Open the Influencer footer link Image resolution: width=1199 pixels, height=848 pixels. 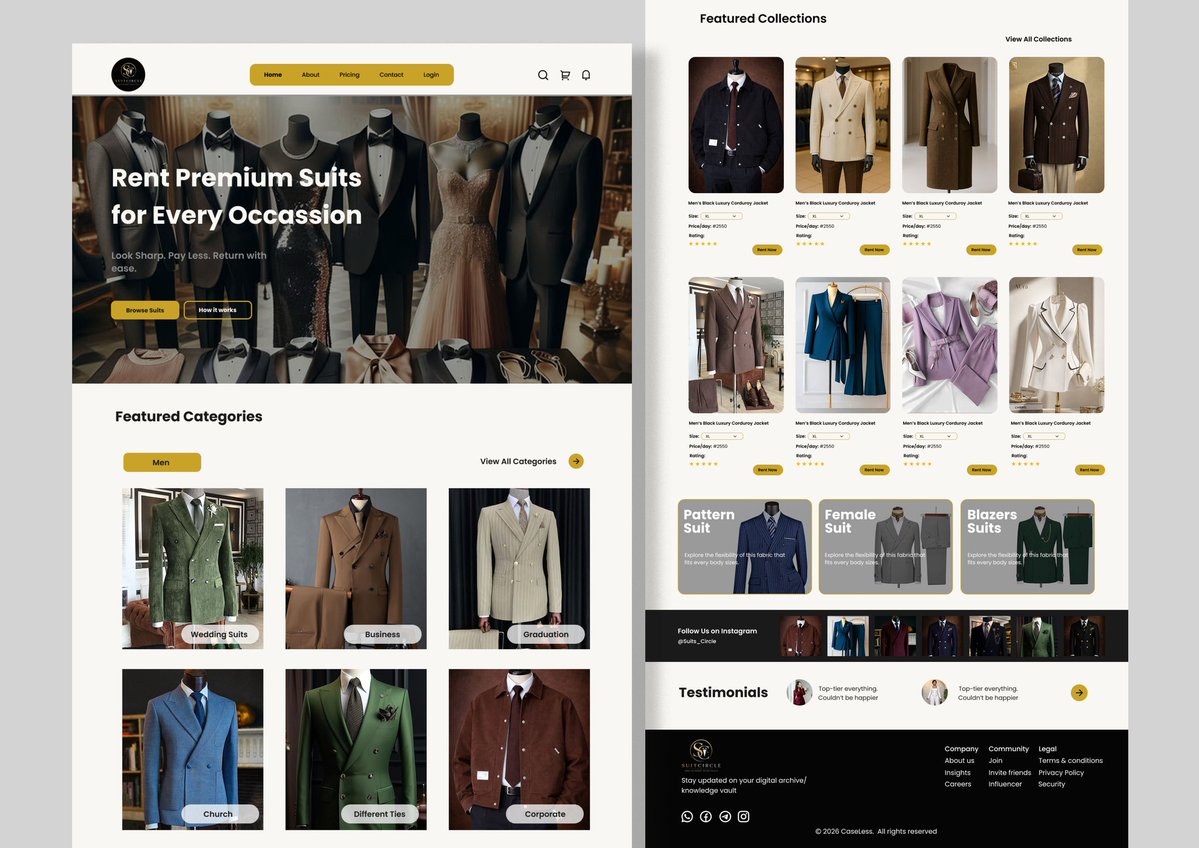1005,785
